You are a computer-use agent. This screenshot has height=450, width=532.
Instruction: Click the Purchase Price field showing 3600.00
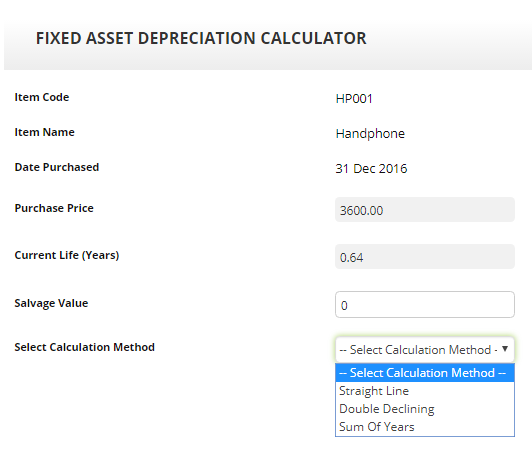pos(425,210)
